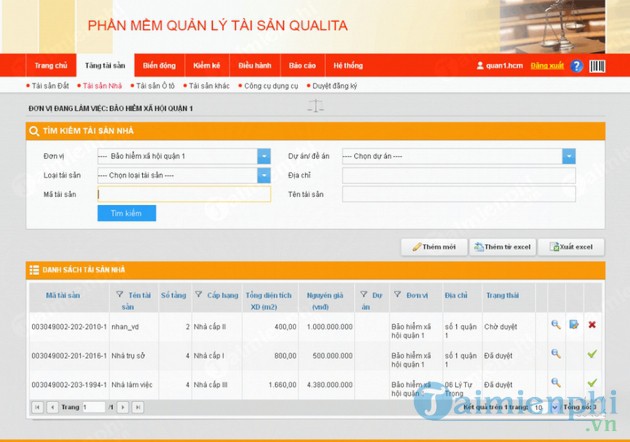Screen dimensions: 630x442
Task: Open the Hệ thống menu
Action: (x=348, y=65)
